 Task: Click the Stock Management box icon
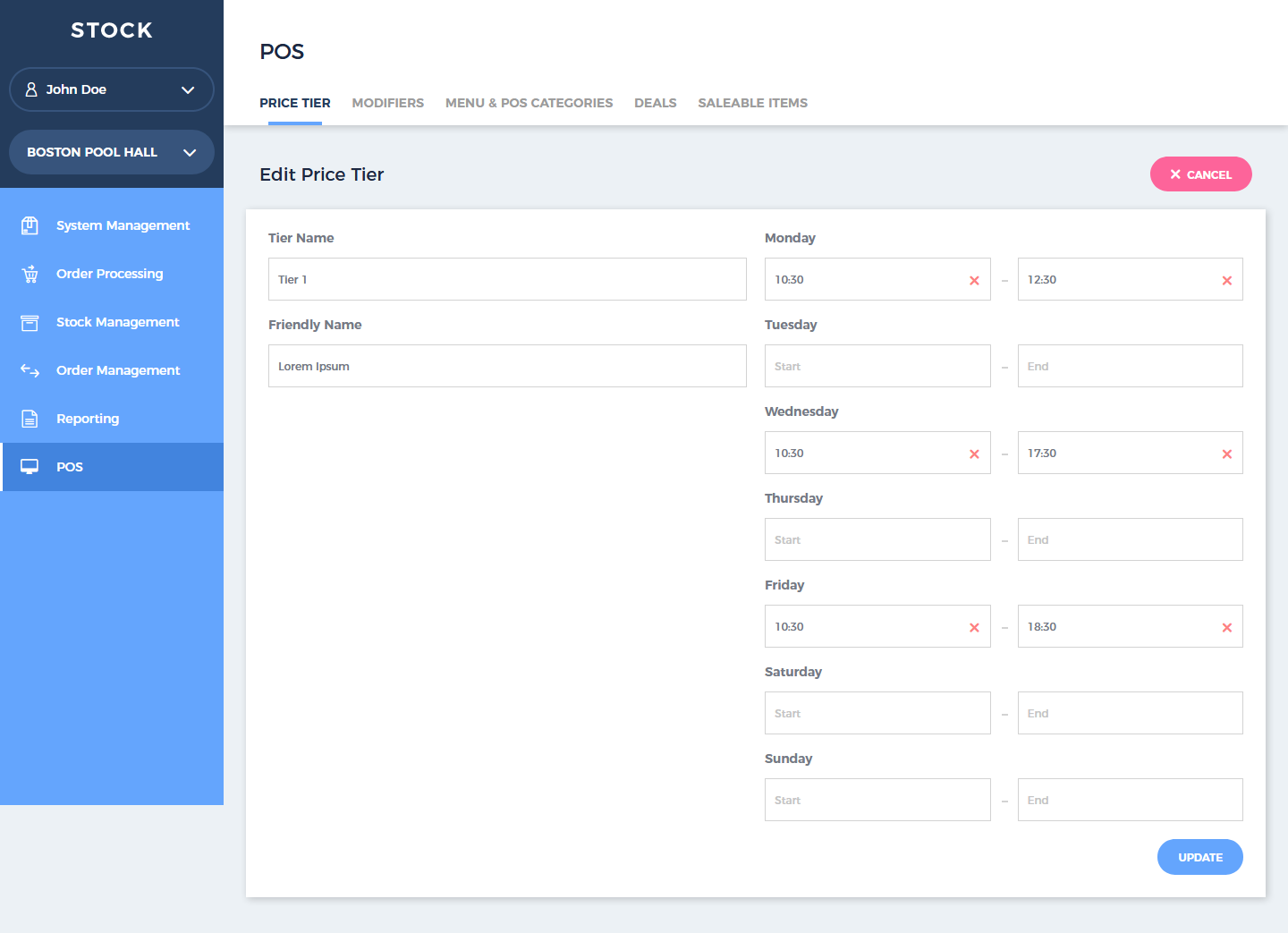coord(30,322)
